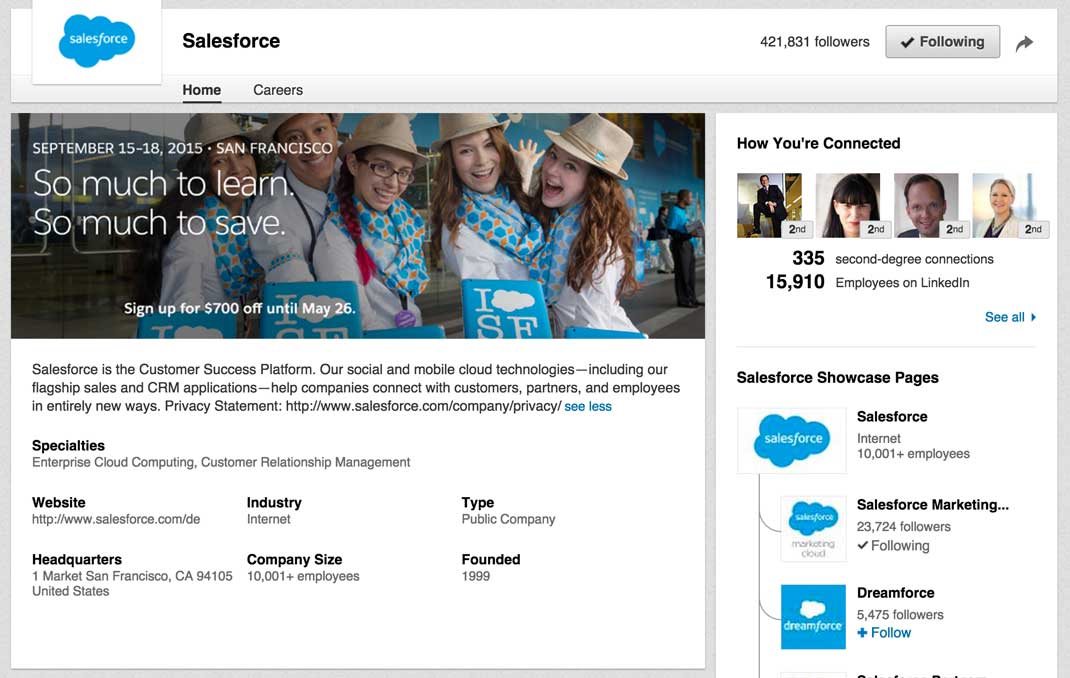Click the How You're Connected heading
This screenshot has width=1070, height=678.
point(818,143)
